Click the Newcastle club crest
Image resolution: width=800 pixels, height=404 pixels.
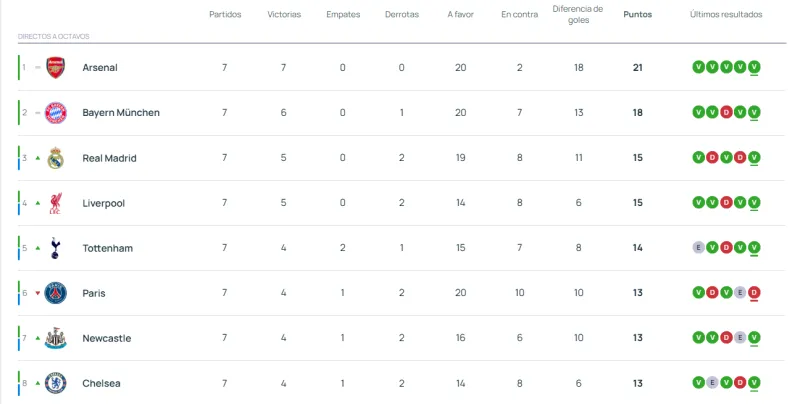(55, 338)
